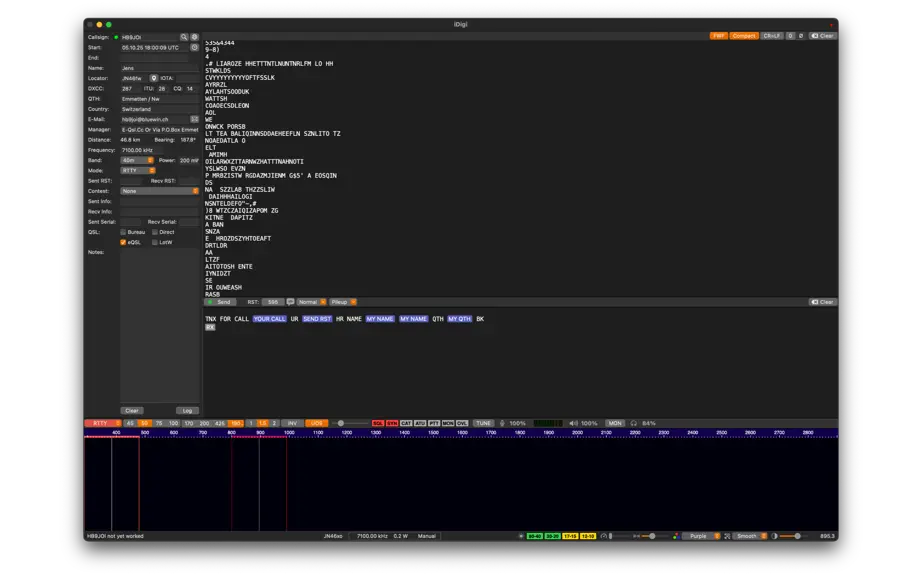Image resolution: width=922 pixels, height=576 pixels.
Task: Open the RTTY mode selector in the bottom toolbar
Action: pyautogui.click(x=103, y=423)
